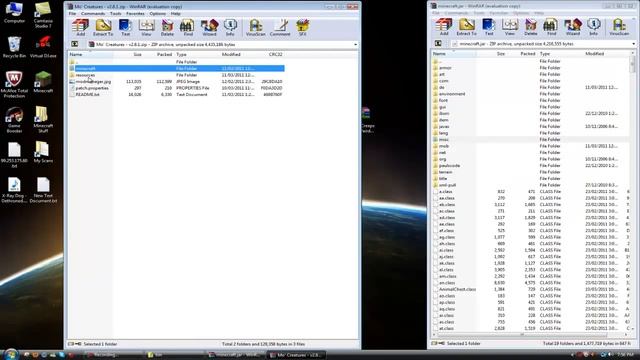Switch to minecraft.jar taskbar button
Image resolution: width=640 pixels, height=360 pixels.
(x=236, y=355)
